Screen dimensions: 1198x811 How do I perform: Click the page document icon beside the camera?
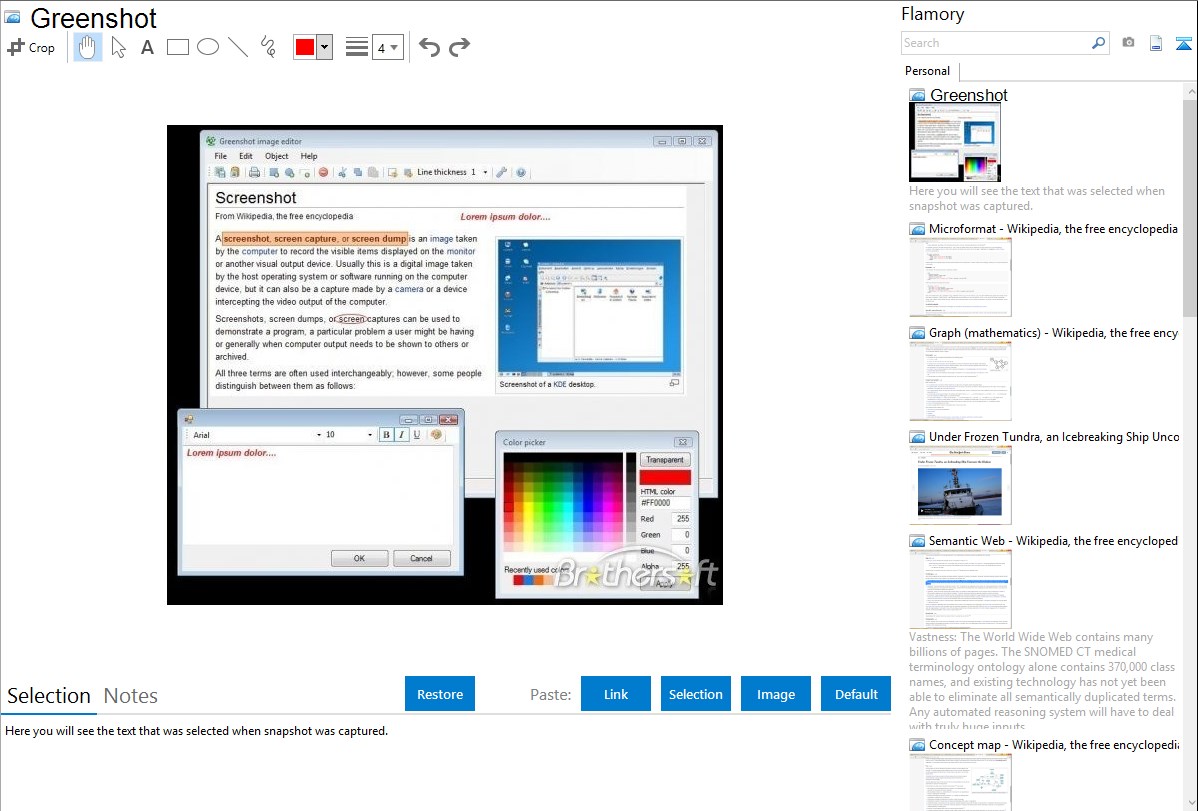coord(1156,43)
